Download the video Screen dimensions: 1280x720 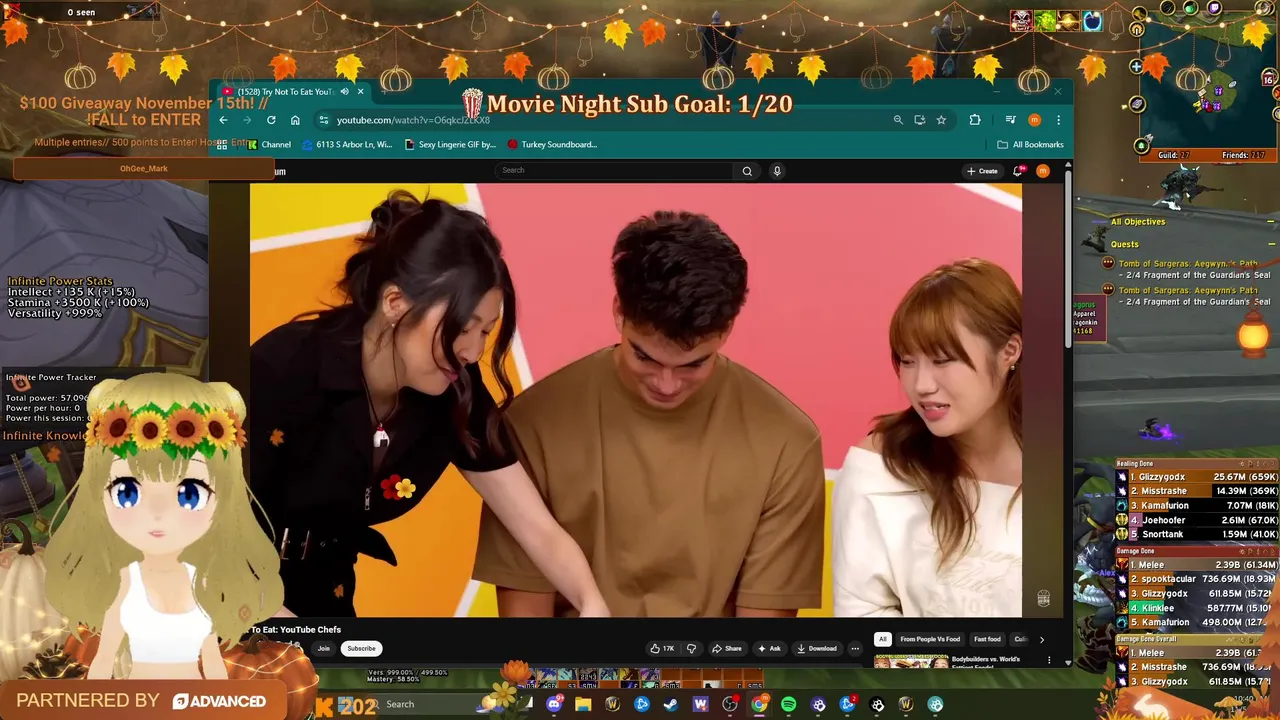[x=817, y=648]
